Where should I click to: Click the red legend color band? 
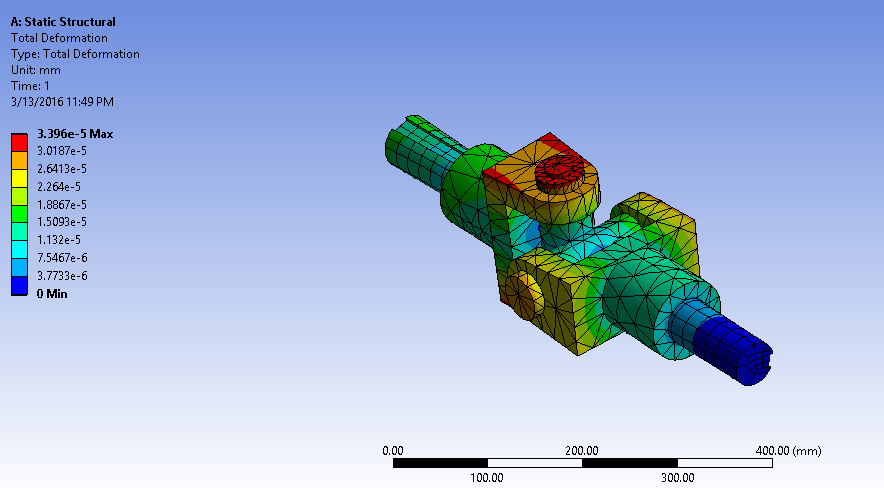[x=19, y=143]
